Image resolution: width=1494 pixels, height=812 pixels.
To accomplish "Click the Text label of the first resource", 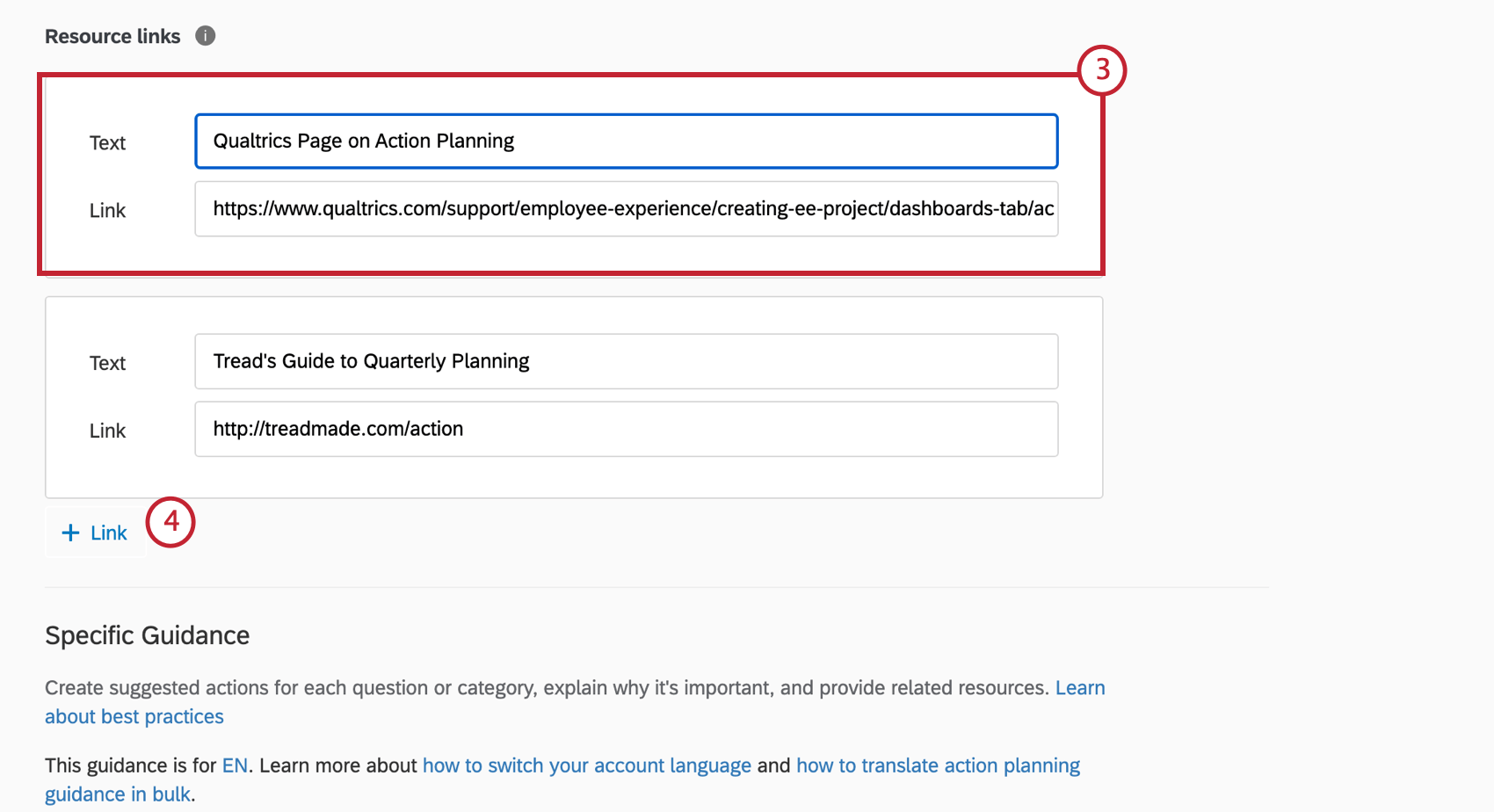I will 107,142.
